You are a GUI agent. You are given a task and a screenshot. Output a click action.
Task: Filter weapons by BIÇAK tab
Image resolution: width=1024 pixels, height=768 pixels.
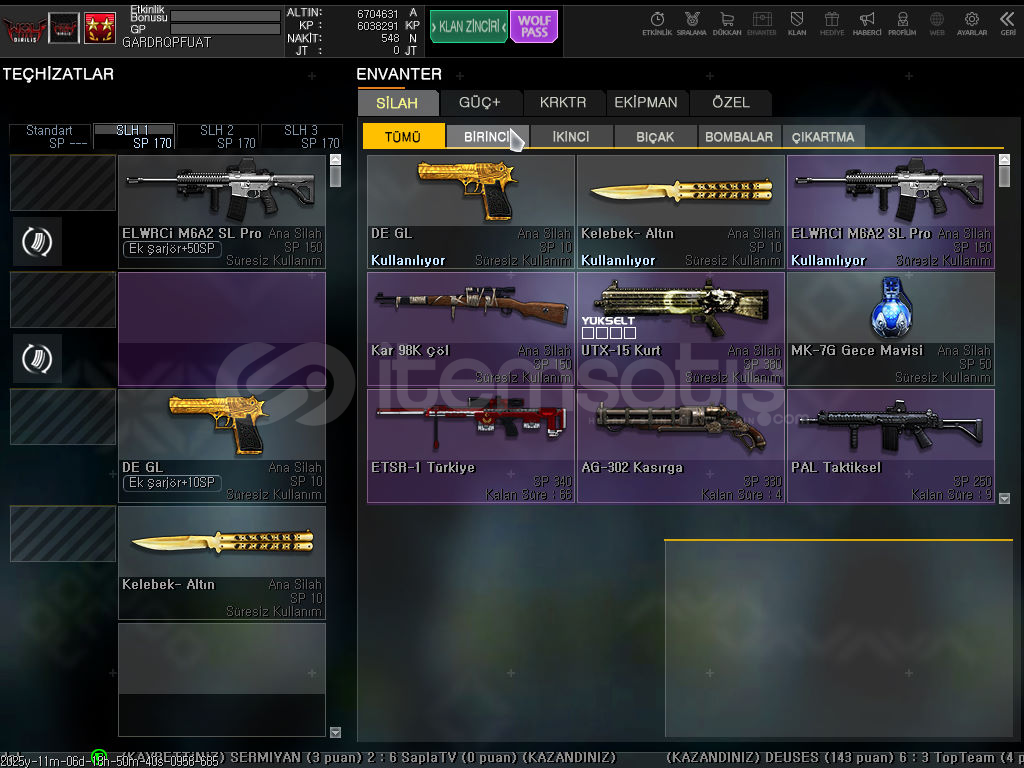click(655, 137)
